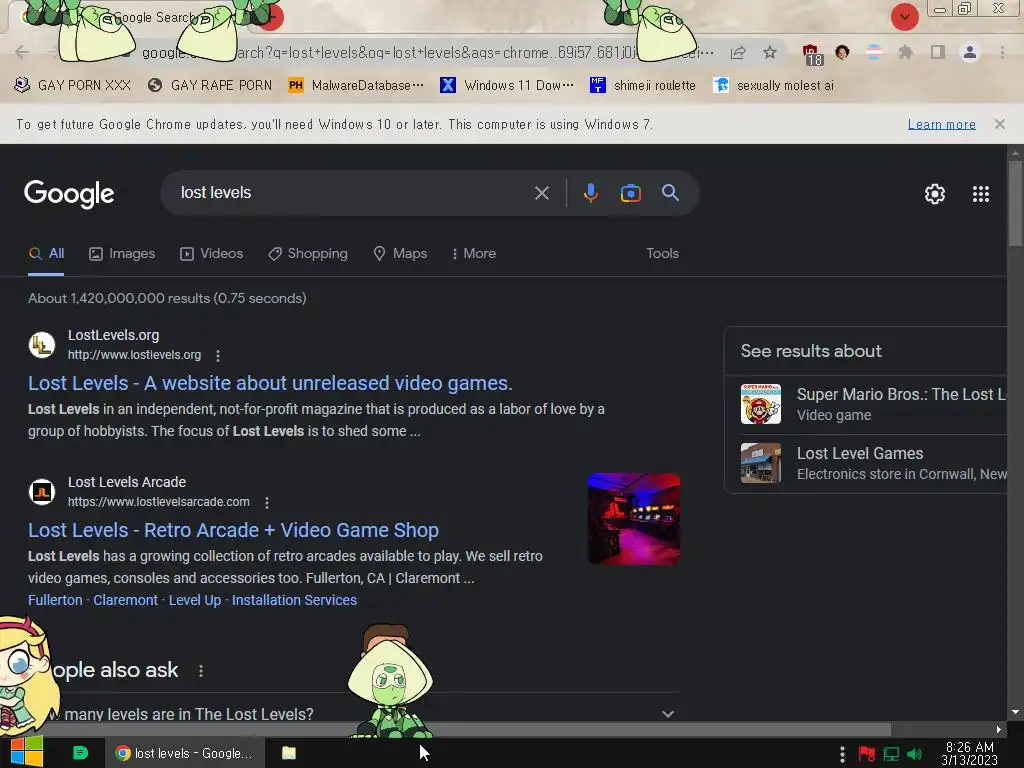
Task: Show hidden tray icons dots
Action: (842, 754)
